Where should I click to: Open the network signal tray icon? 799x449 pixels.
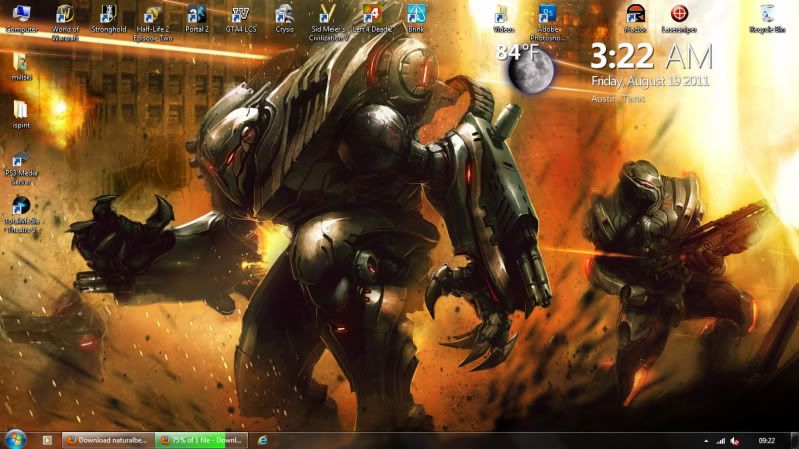(x=721, y=441)
